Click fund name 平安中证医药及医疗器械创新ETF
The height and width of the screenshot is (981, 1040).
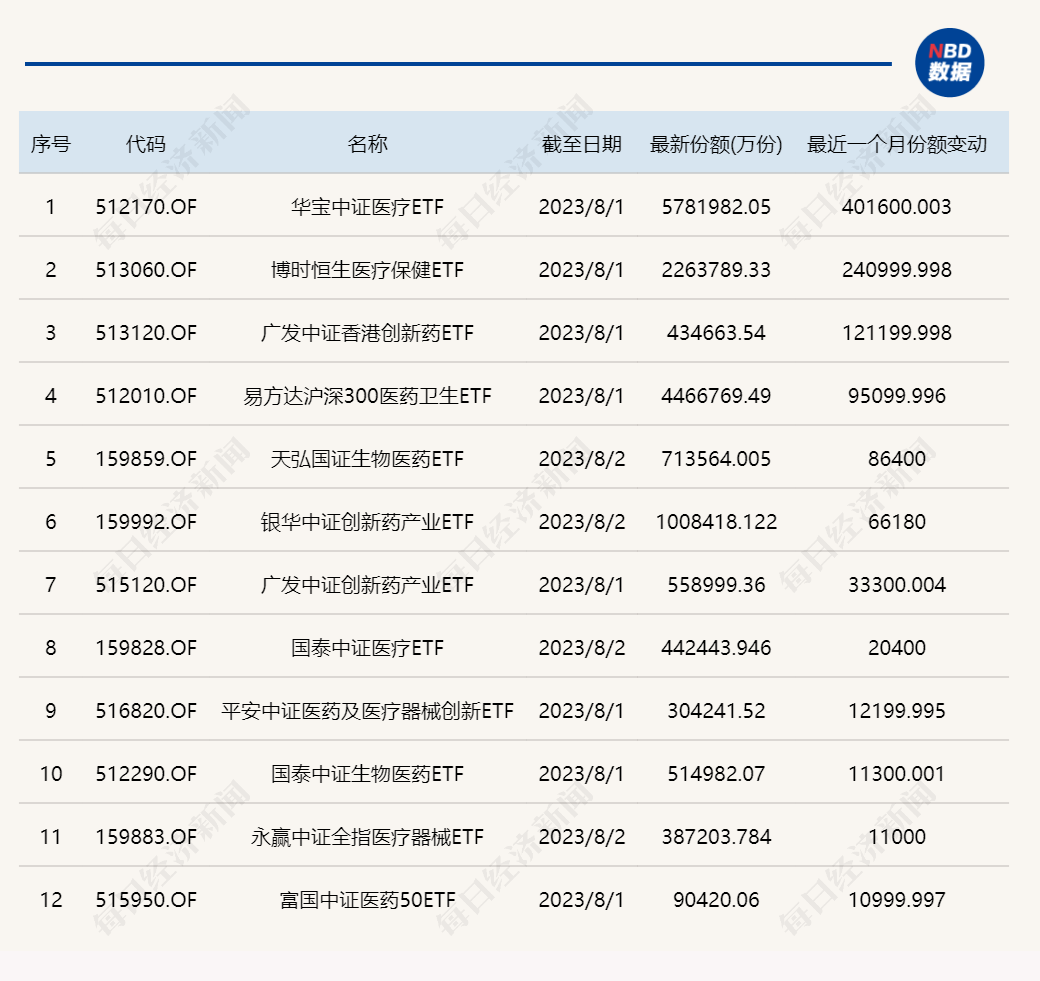(367, 711)
